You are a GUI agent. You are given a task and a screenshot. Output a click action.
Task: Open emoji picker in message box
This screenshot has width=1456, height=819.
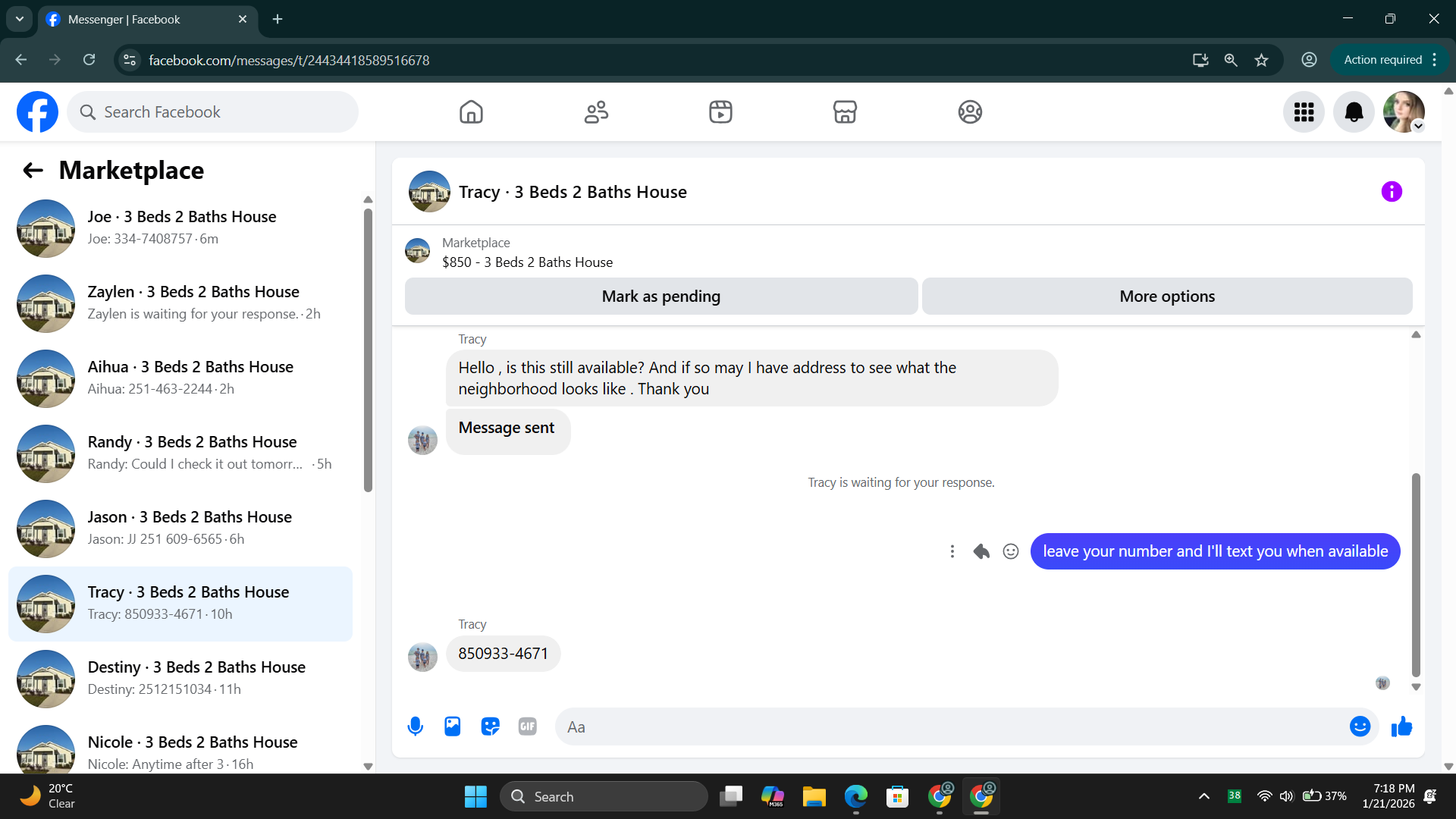click(x=1360, y=726)
